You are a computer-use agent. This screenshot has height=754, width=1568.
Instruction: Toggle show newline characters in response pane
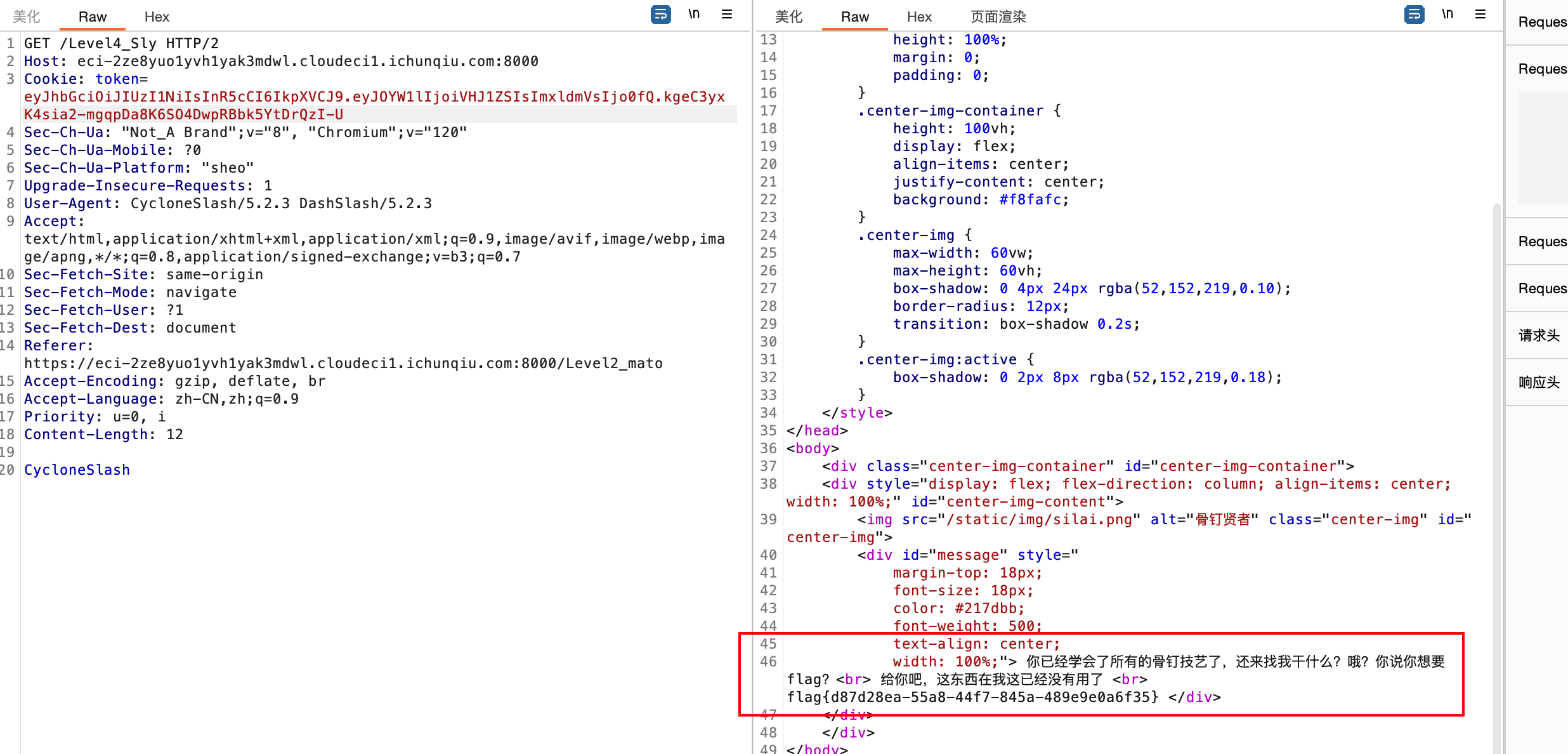coord(1447,14)
